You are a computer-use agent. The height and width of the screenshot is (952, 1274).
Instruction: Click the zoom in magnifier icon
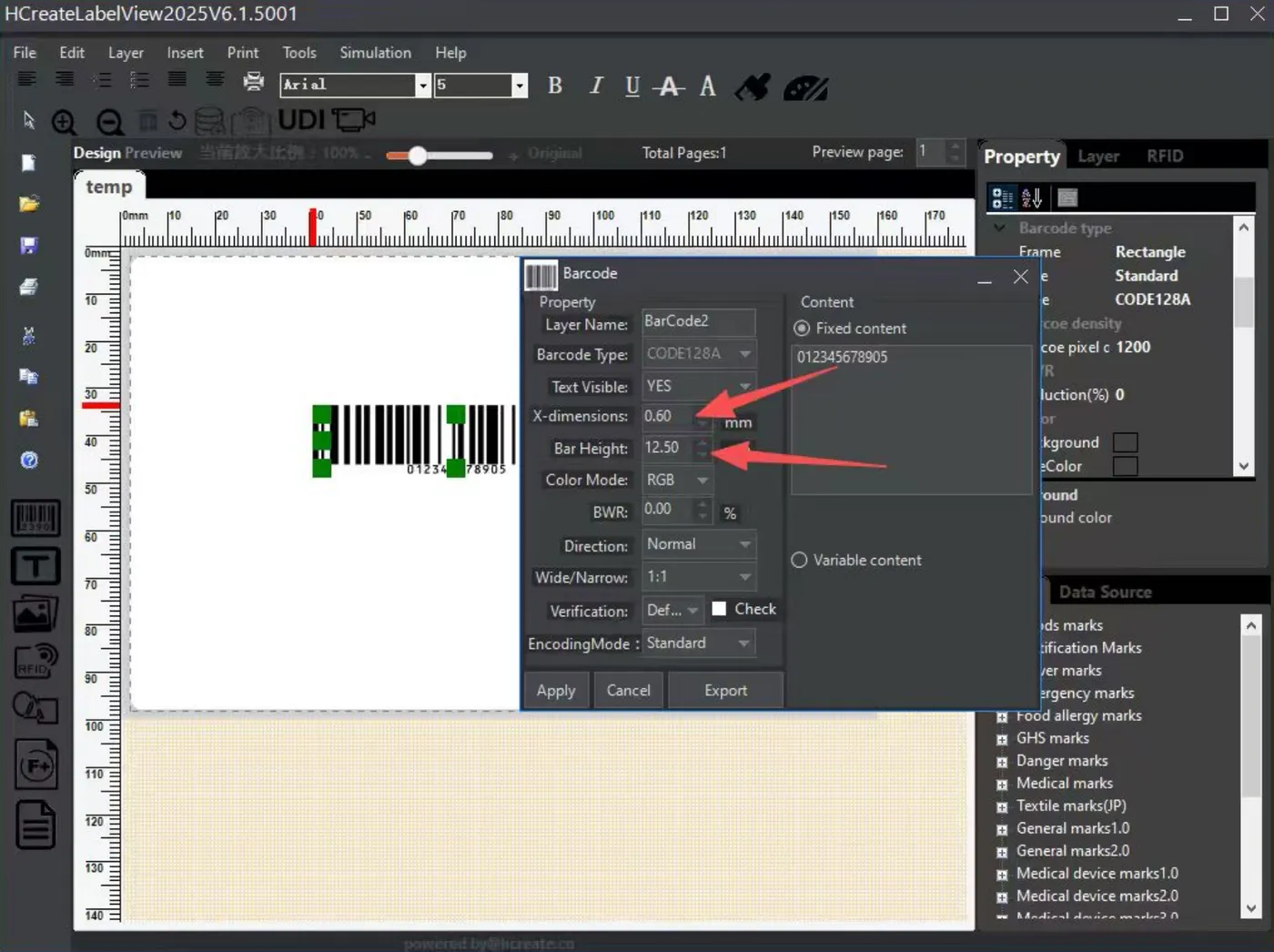point(65,122)
